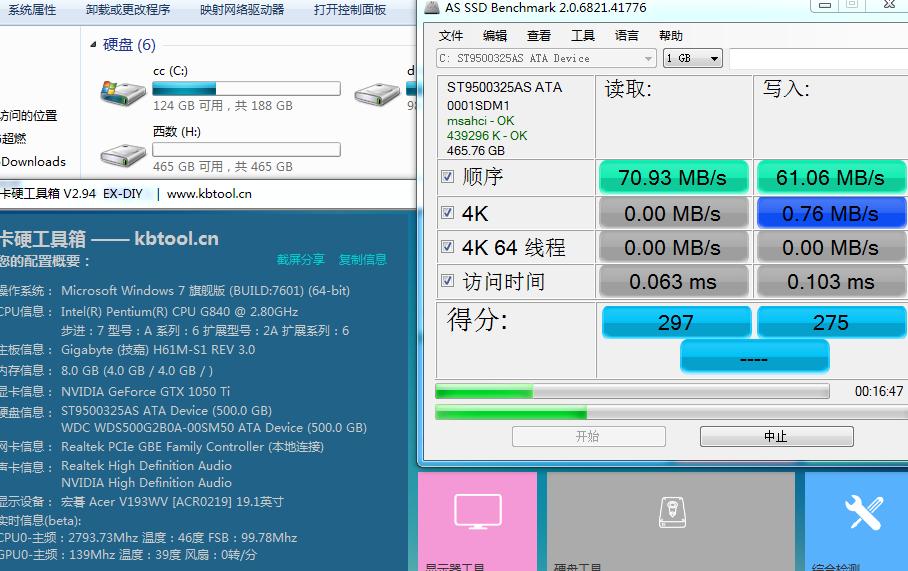Click the Intel Pentium G840 CPU entry
Screen dimensions: 908x571
coord(180,312)
